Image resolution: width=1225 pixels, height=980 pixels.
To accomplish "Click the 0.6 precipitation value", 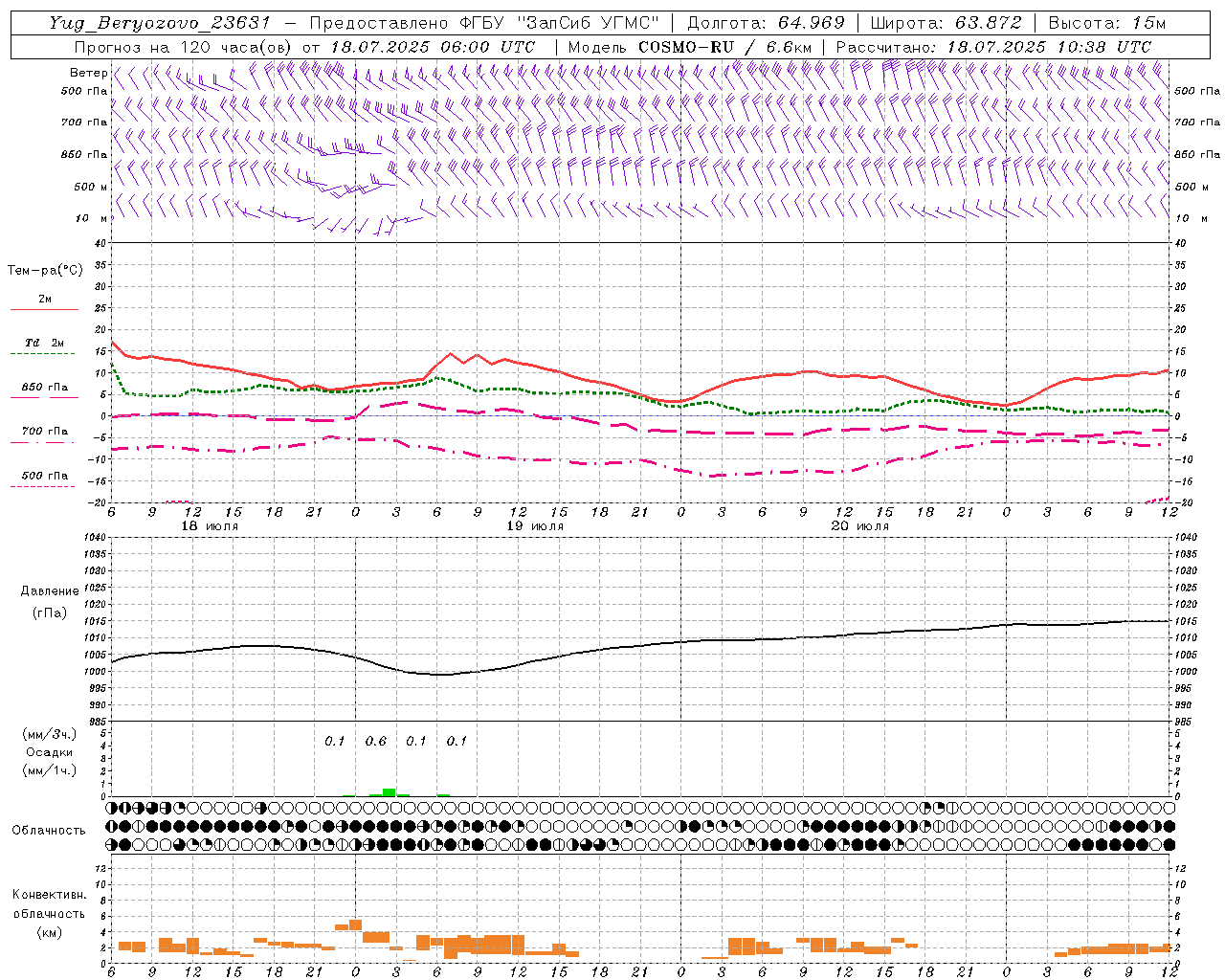I will (x=376, y=741).
